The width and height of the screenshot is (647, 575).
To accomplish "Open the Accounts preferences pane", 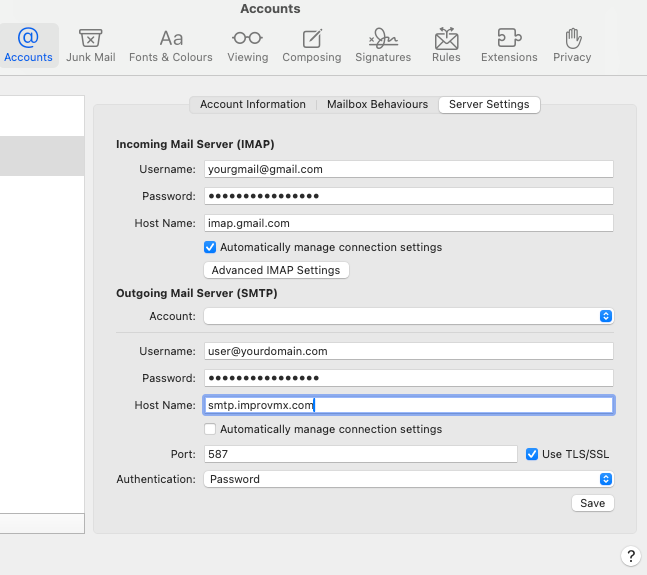I will coord(28,45).
